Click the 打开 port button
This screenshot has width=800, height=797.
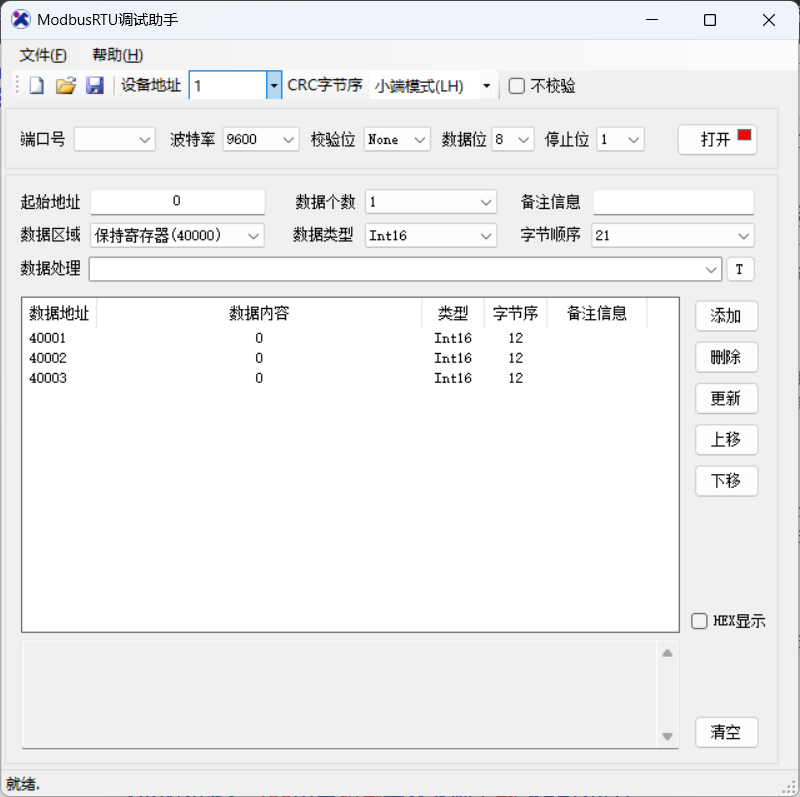717,139
